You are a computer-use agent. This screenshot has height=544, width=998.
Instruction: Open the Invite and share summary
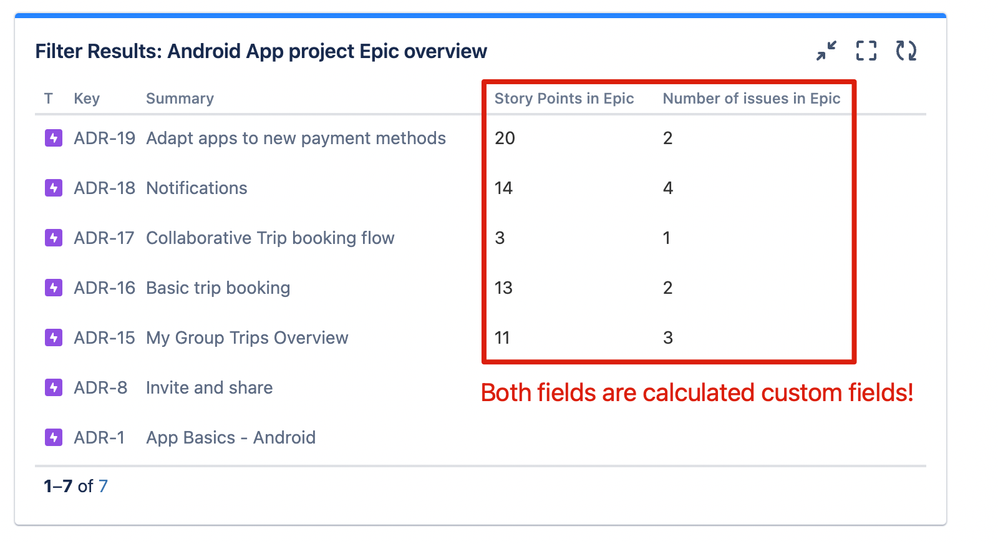209,387
